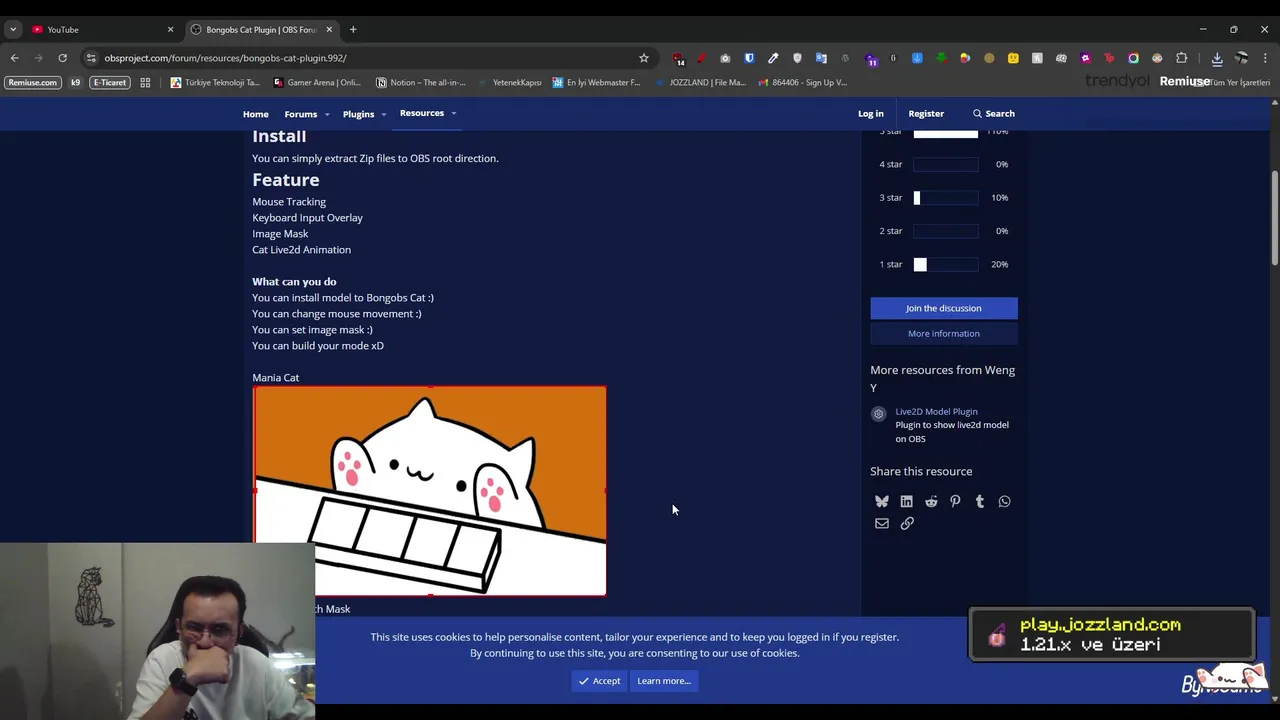
Task: Click the 1 star rating bar
Action: pos(946,264)
